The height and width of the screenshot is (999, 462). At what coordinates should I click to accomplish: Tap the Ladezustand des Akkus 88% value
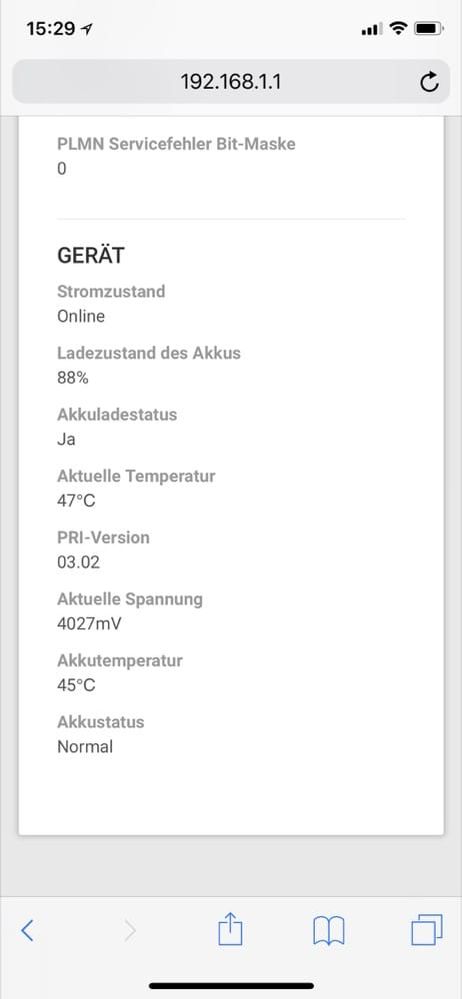tap(73, 378)
